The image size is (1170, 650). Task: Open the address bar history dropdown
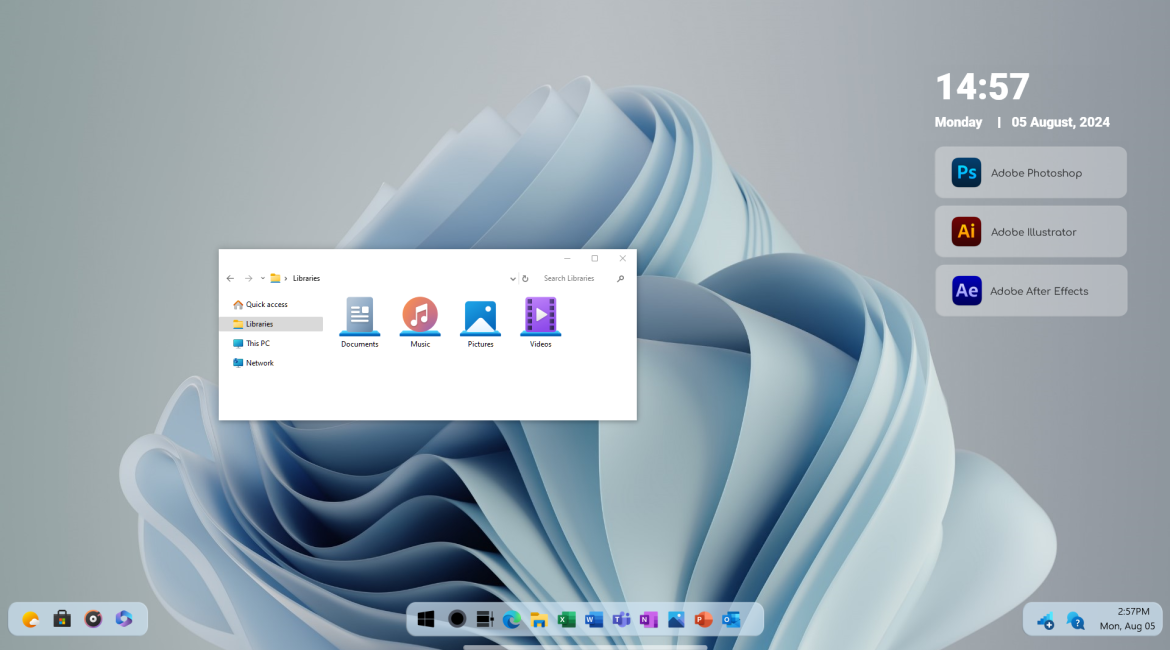tap(513, 279)
